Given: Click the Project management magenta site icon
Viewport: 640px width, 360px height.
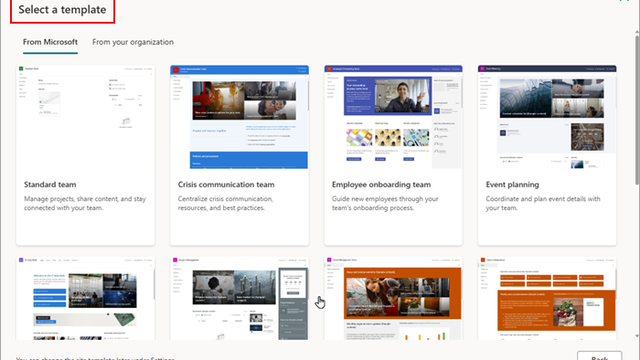Looking at the screenshot, I should coord(175,260).
